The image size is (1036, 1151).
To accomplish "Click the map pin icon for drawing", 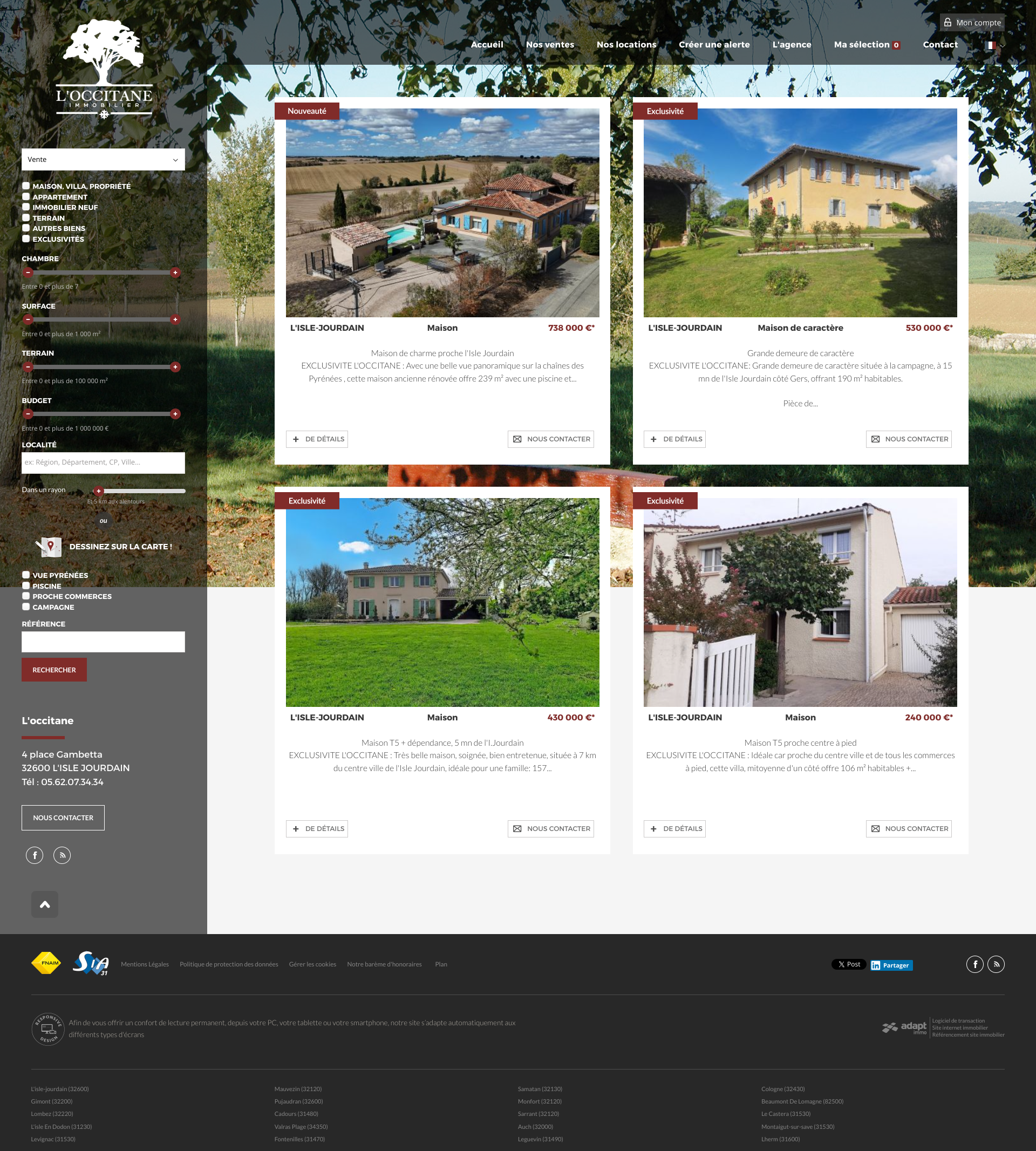I will [x=49, y=547].
